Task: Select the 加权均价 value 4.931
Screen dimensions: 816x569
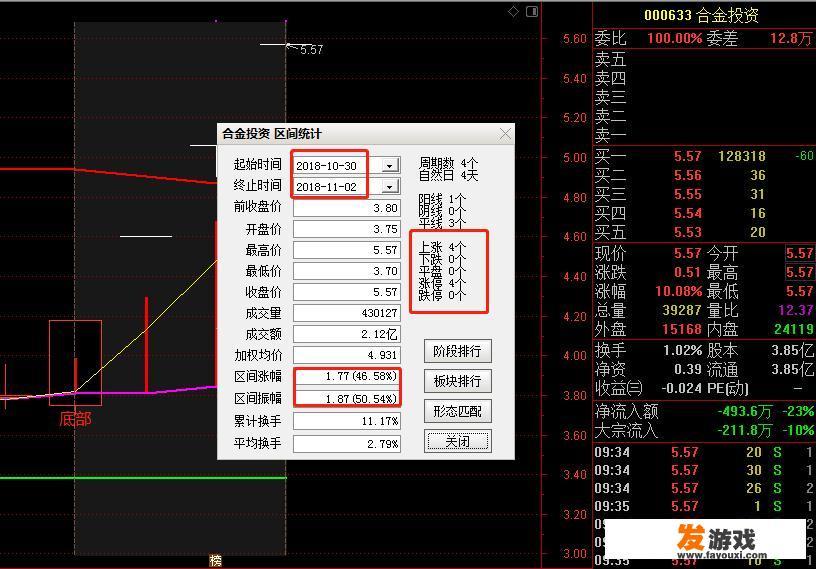Action: [x=347, y=355]
